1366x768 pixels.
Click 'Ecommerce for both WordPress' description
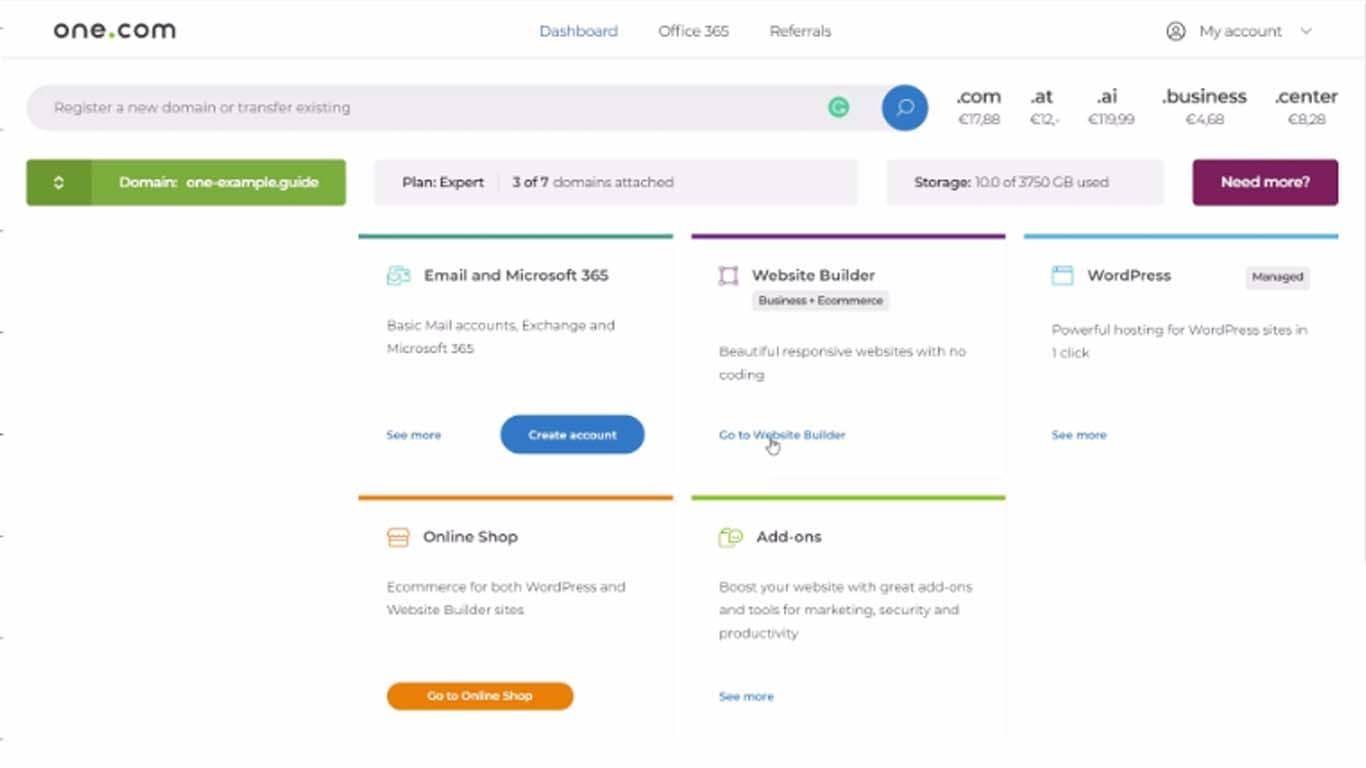tap(506, 598)
